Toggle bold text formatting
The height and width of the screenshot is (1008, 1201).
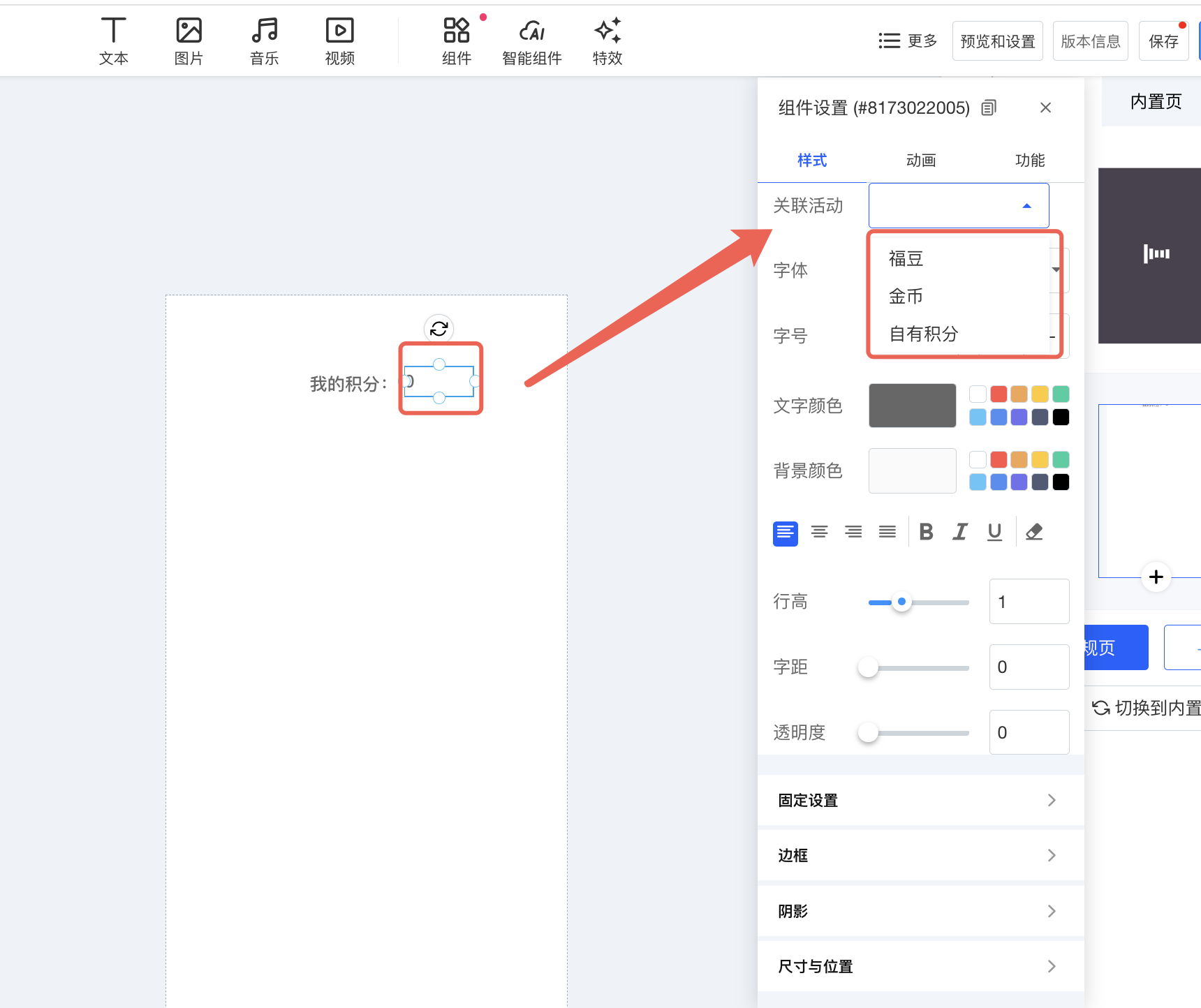pos(926,532)
